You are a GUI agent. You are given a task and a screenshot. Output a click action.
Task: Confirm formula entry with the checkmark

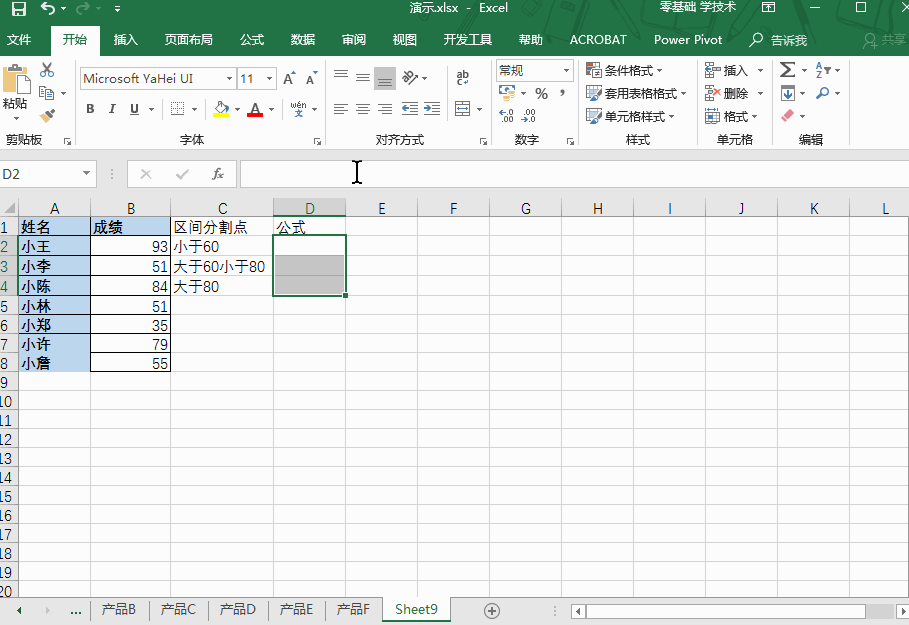pyautogui.click(x=182, y=174)
